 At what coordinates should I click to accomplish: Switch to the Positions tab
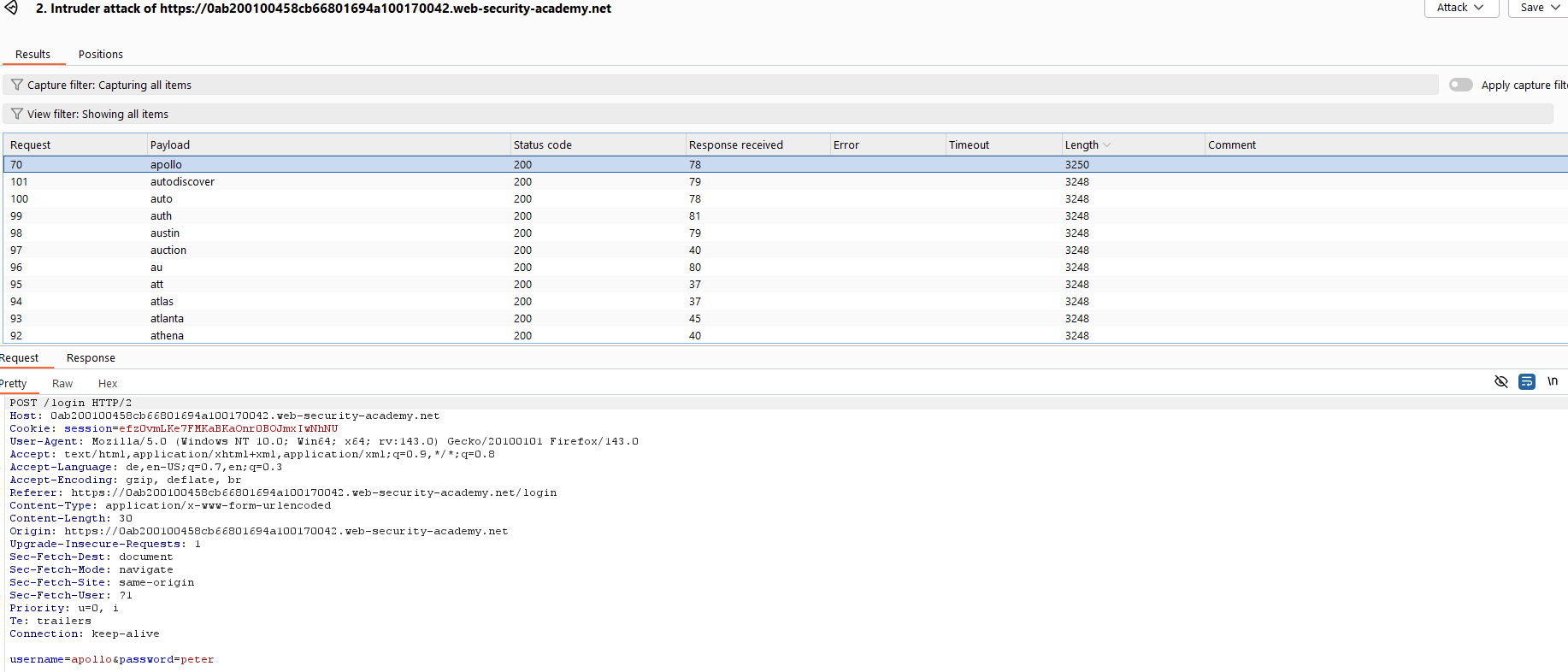101,54
